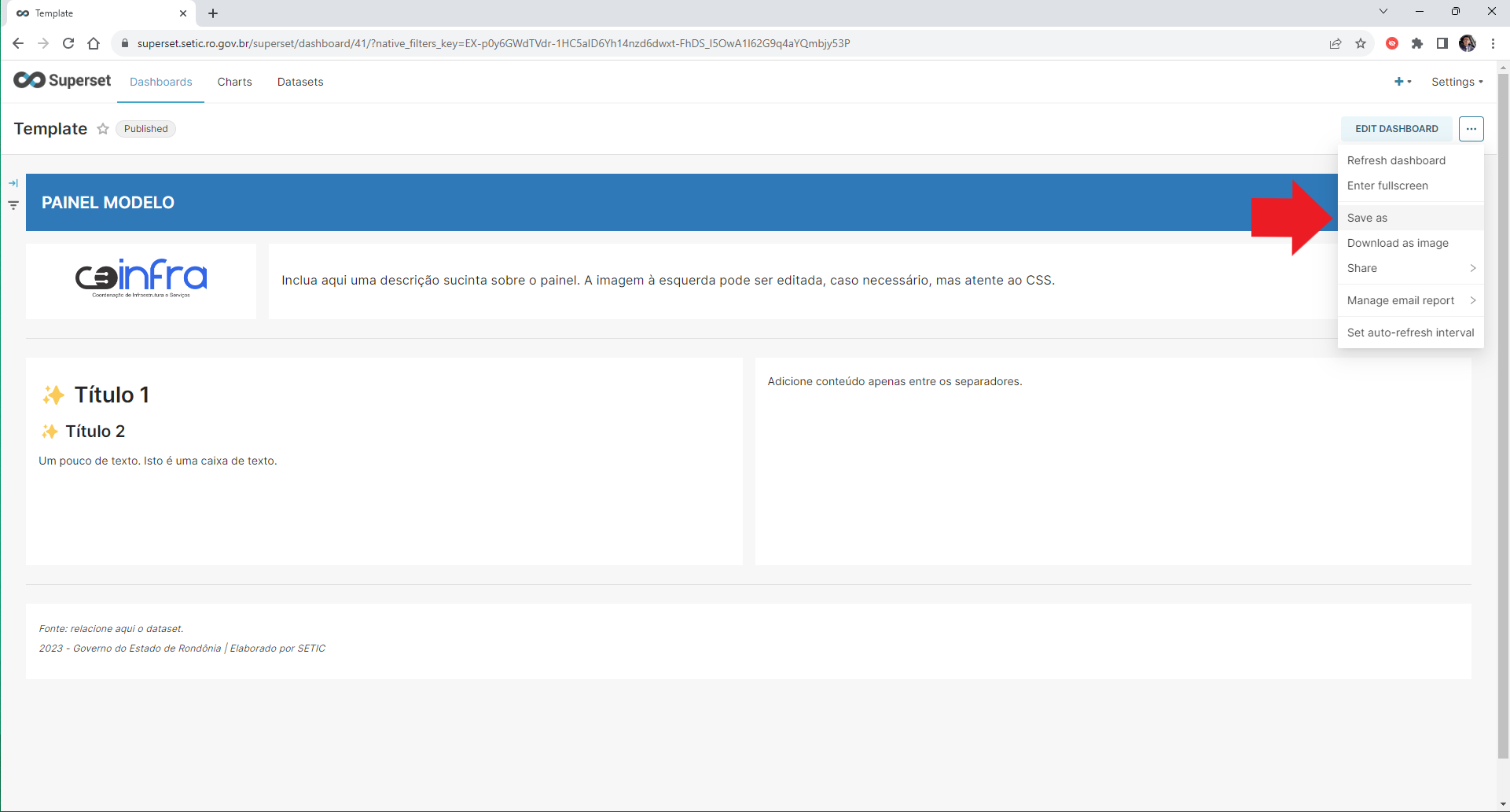Bookmark this page with star icon

click(1361, 43)
